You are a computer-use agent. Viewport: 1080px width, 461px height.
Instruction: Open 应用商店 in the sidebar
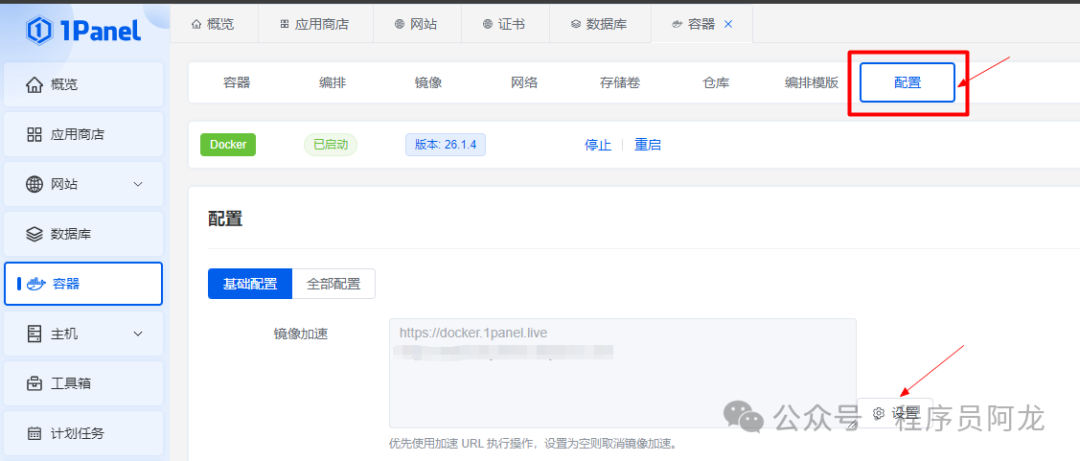click(83, 134)
